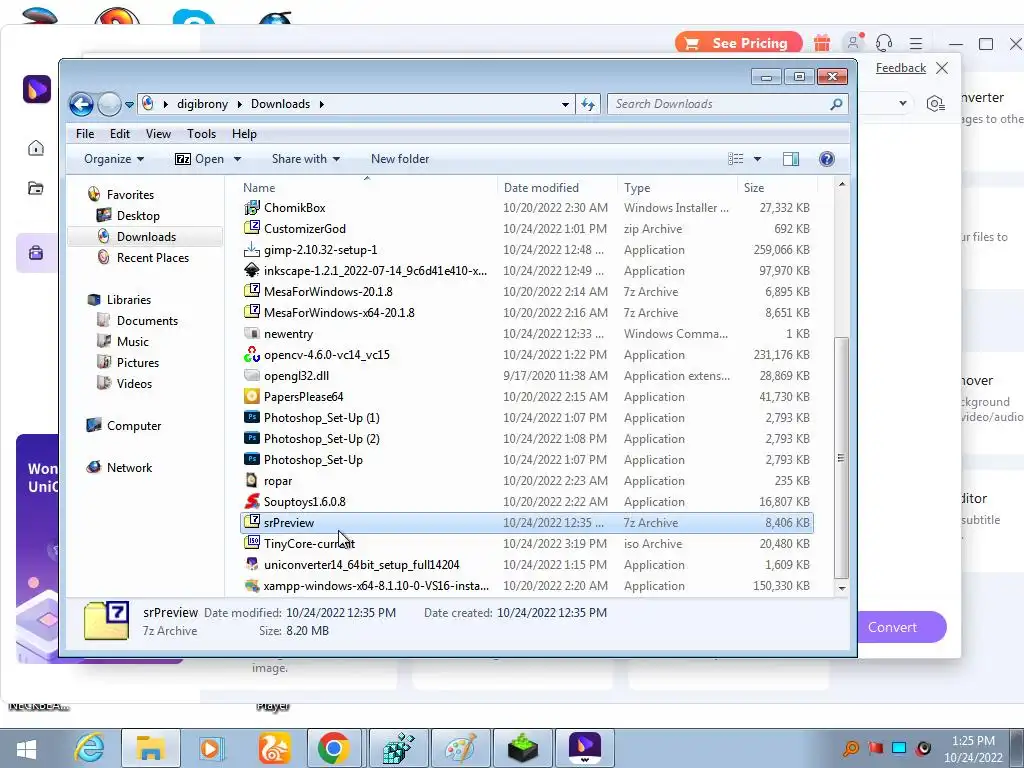This screenshot has height=768, width=1024.
Task: Click the file list scrollbar up arrow
Action: click(x=842, y=185)
